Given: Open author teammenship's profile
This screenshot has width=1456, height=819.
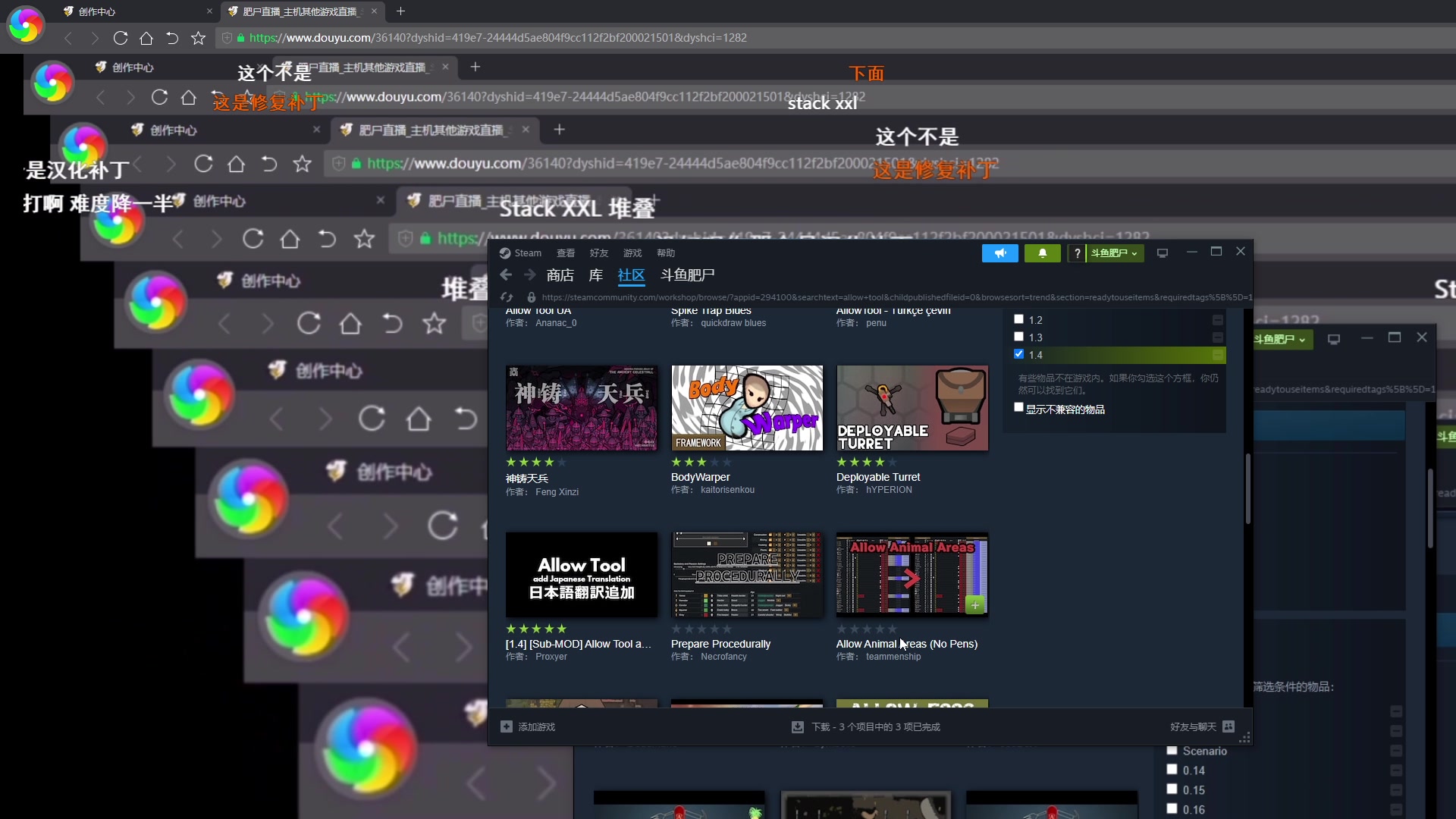Looking at the screenshot, I should pos(893,657).
